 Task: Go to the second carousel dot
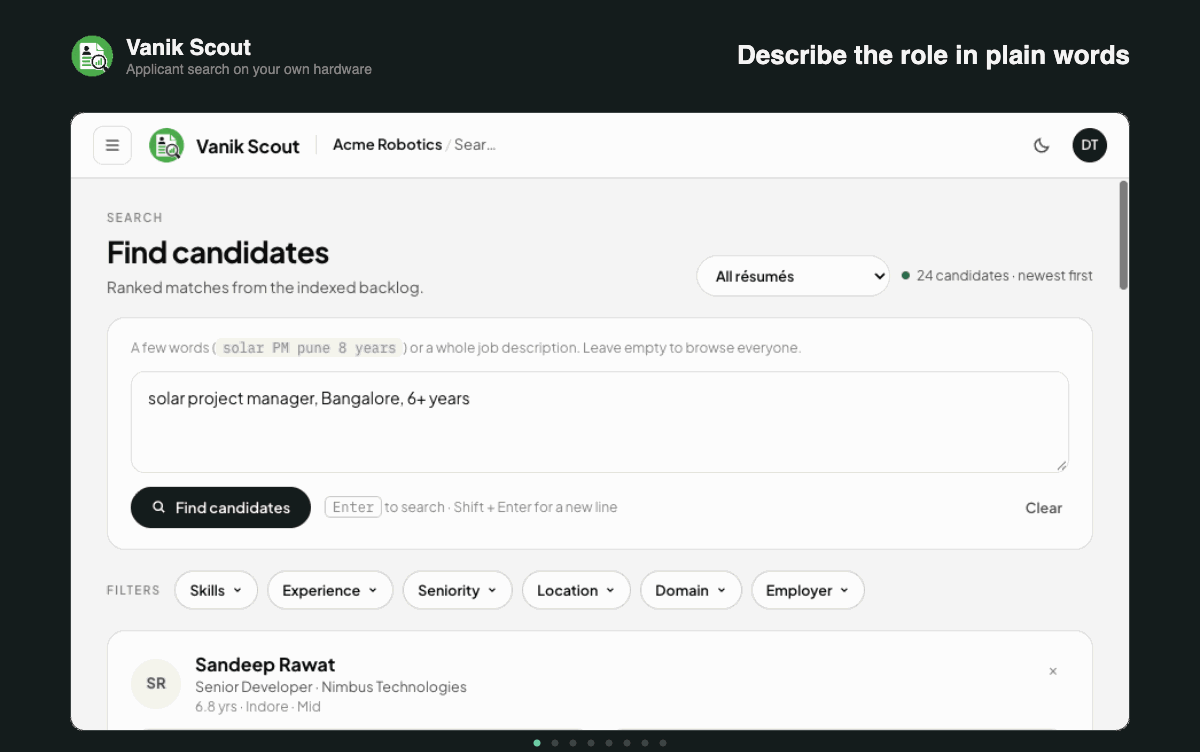click(x=555, y=743)
